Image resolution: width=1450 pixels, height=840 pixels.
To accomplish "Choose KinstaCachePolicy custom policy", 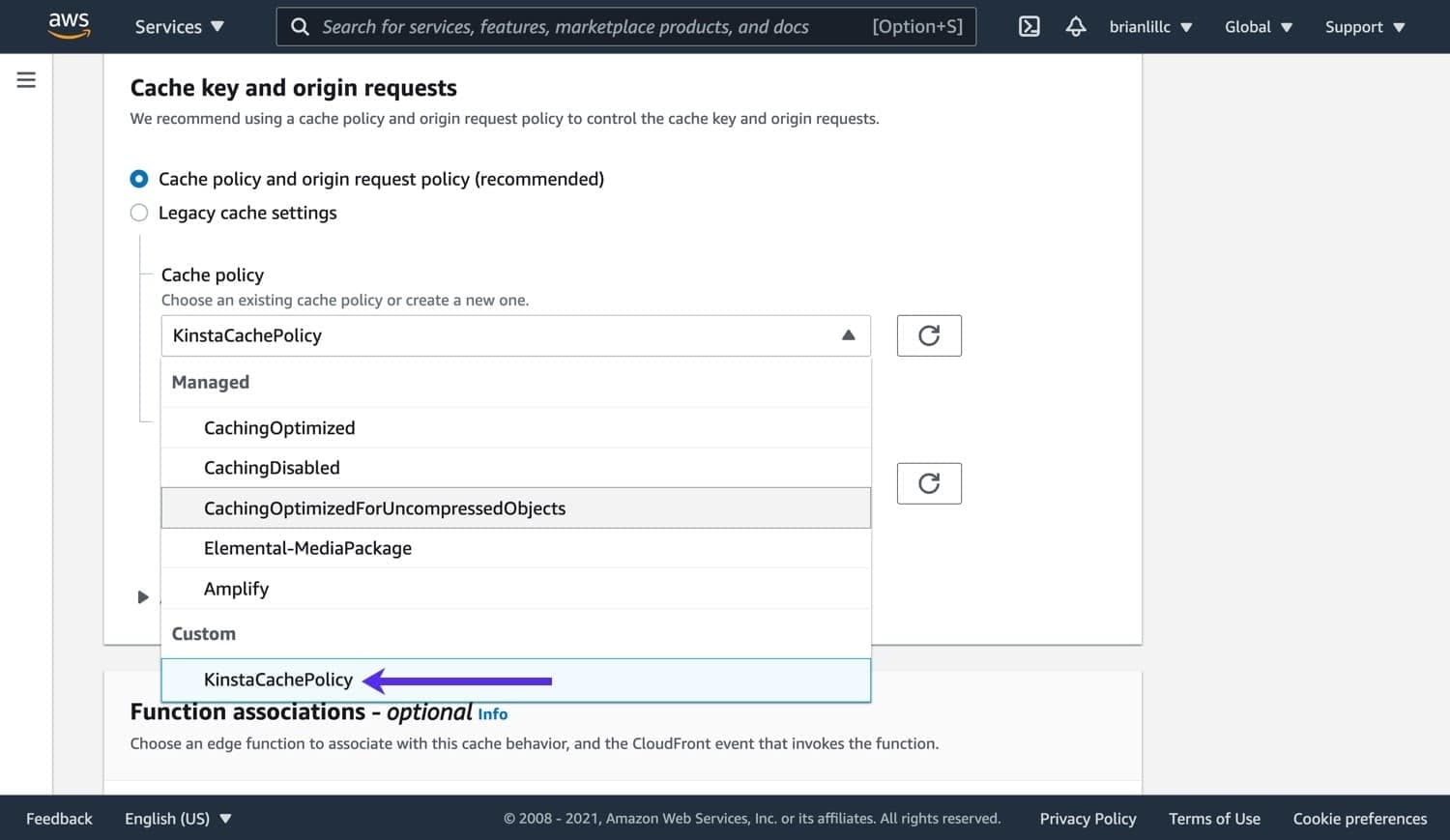I will pos(516,680).
